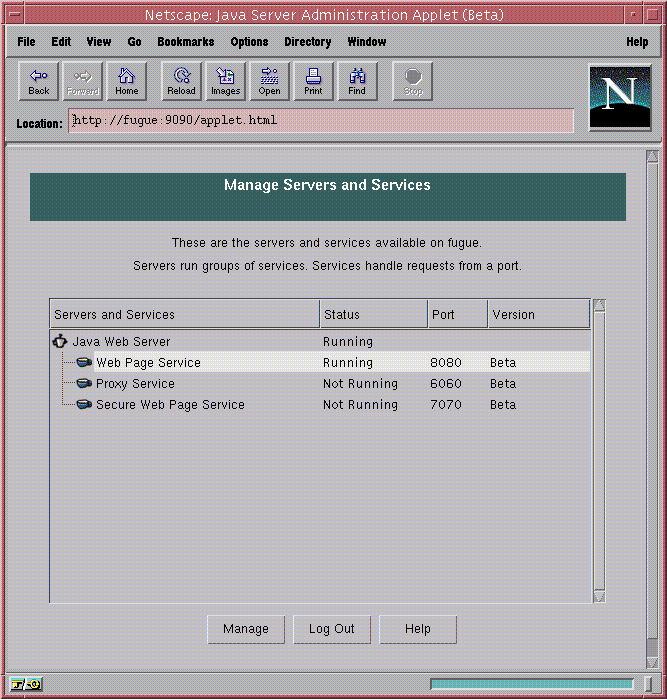Select the Java Web Server tree row

click(x=320, y=341)
